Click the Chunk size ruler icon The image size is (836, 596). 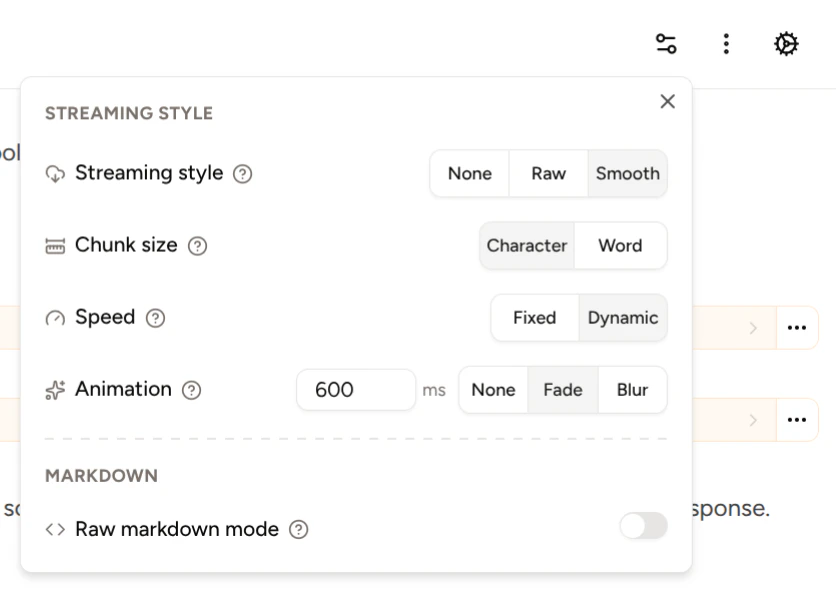[x=55, y=246]
